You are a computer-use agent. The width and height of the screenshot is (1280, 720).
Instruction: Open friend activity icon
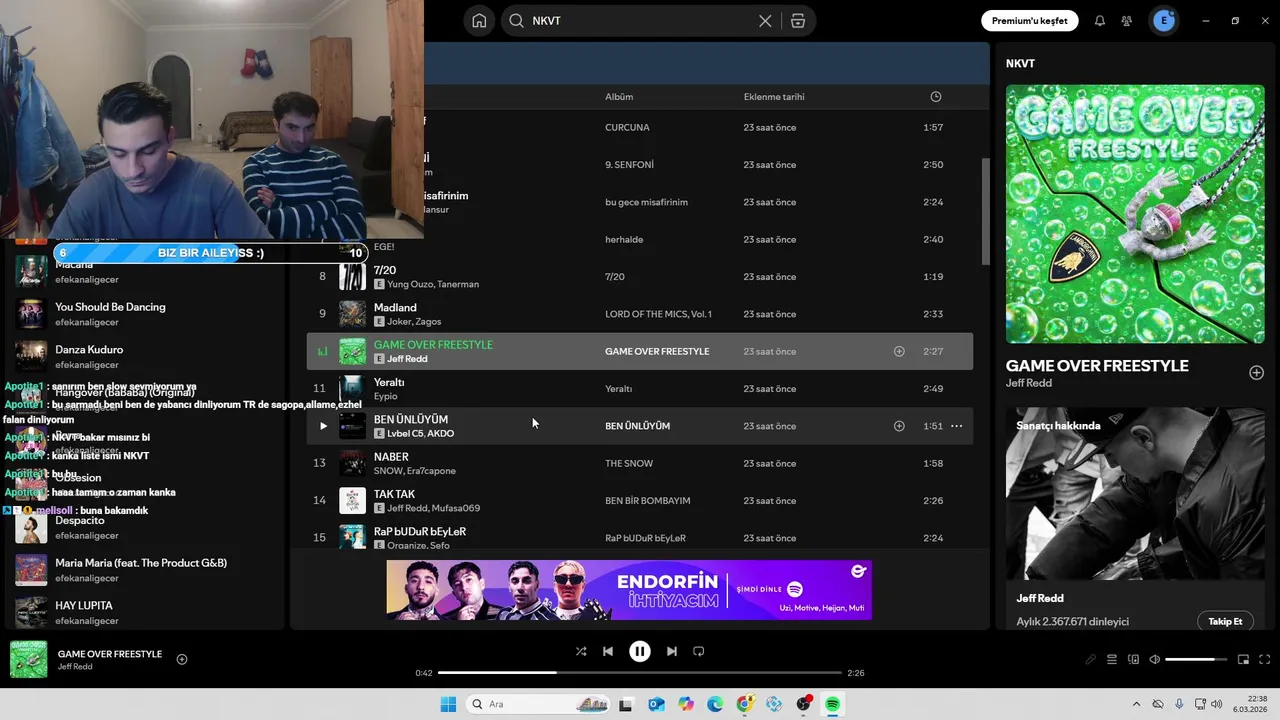tap(1127, 21)
